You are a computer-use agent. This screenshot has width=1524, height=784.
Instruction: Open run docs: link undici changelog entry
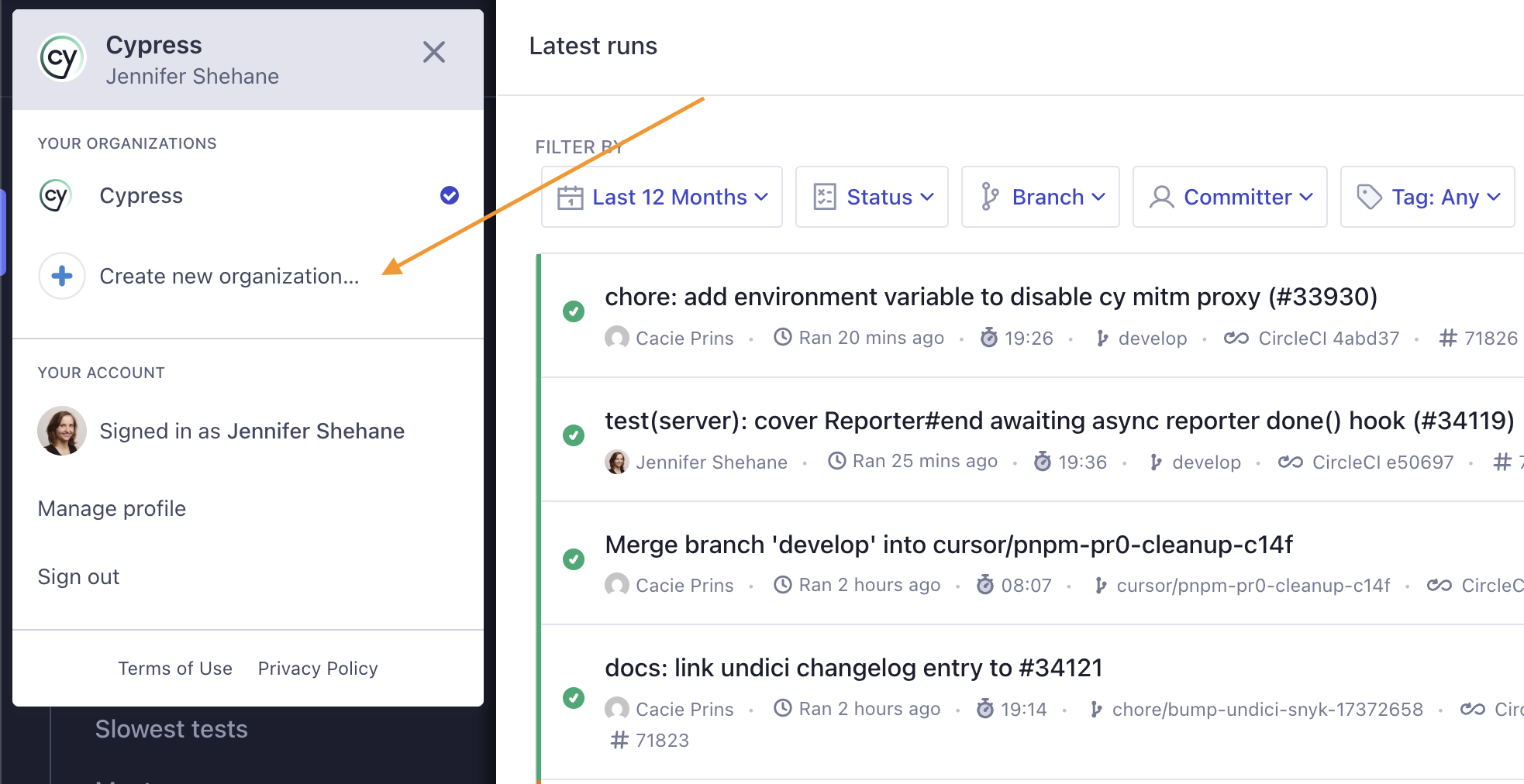point(853,668)
